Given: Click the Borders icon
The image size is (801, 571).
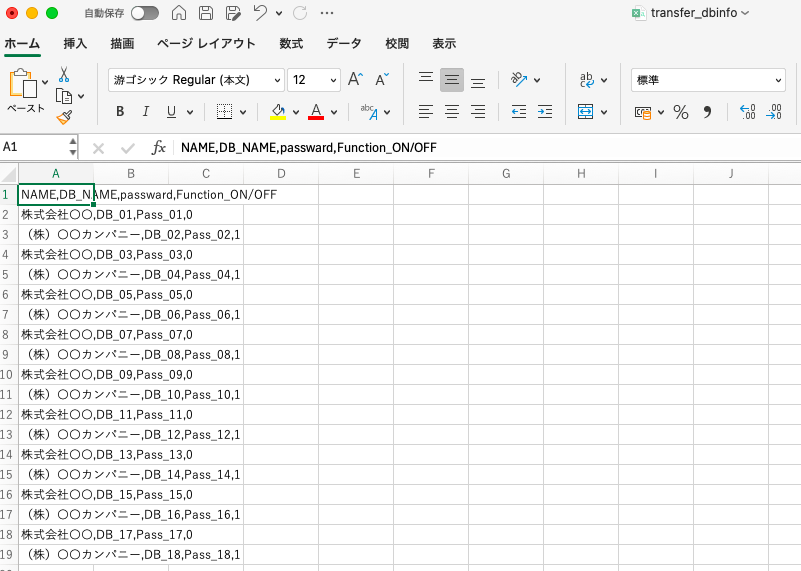Looking at the screenshot, I should 224,111.
